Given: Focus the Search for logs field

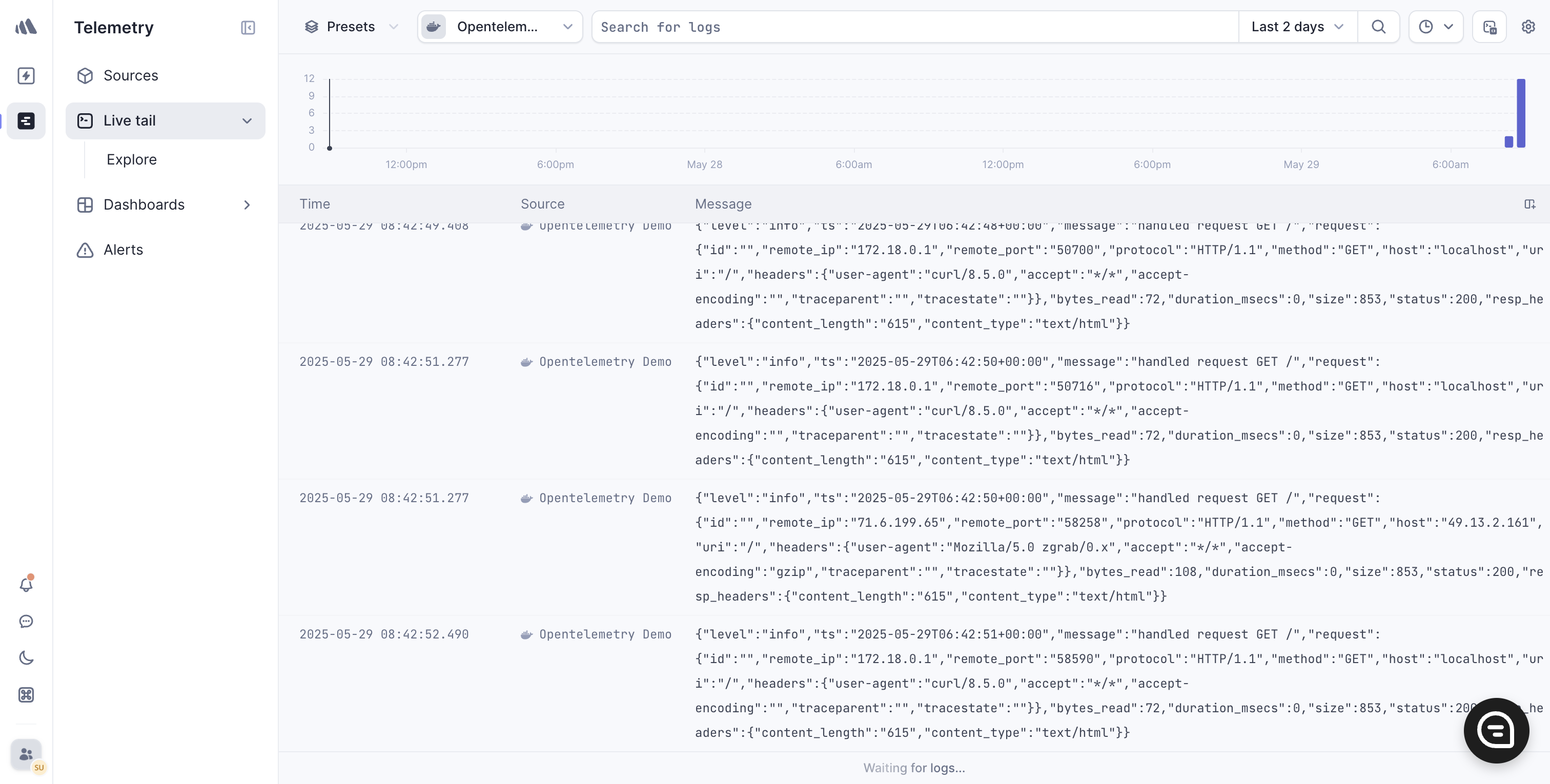Looking at the screenshot, I should pos(914,27).
